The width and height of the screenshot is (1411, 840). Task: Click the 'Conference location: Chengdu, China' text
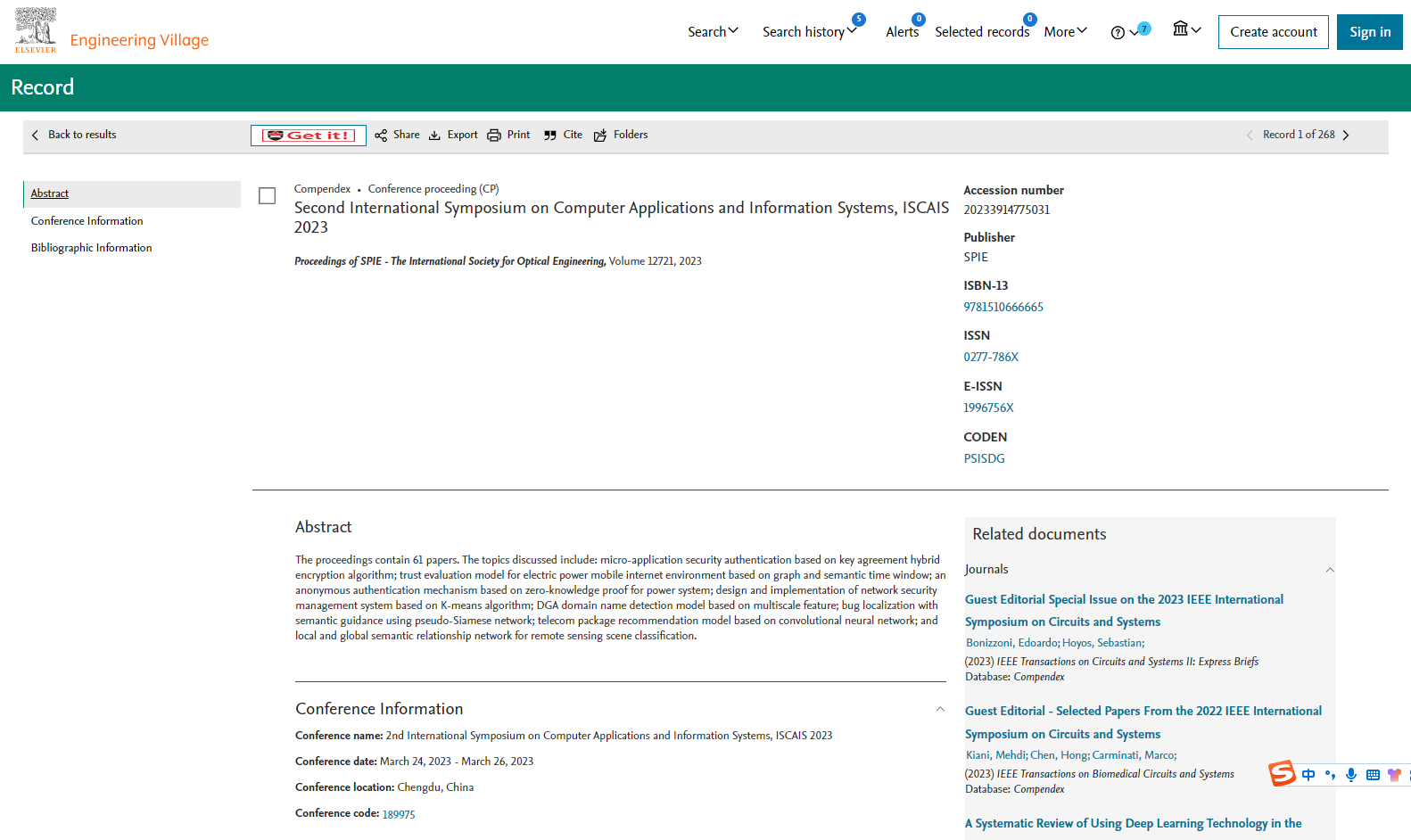pos(384,787)
